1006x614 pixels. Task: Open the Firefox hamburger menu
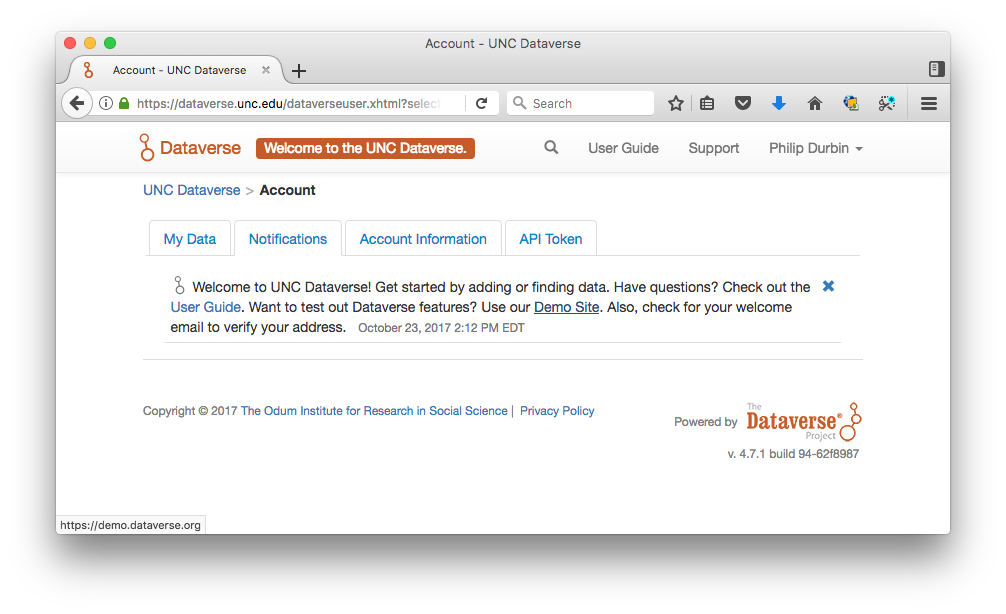pos(929,103)
